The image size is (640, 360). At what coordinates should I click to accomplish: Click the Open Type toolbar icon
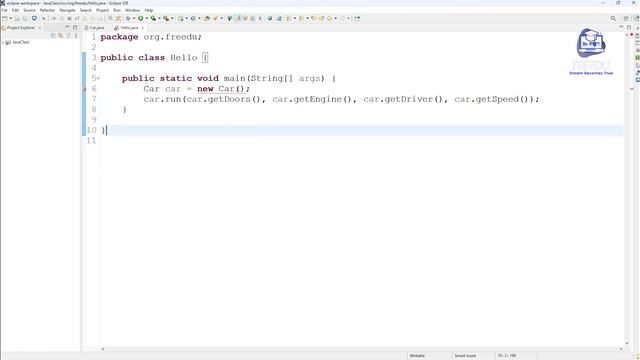click(x=207, y=18)
